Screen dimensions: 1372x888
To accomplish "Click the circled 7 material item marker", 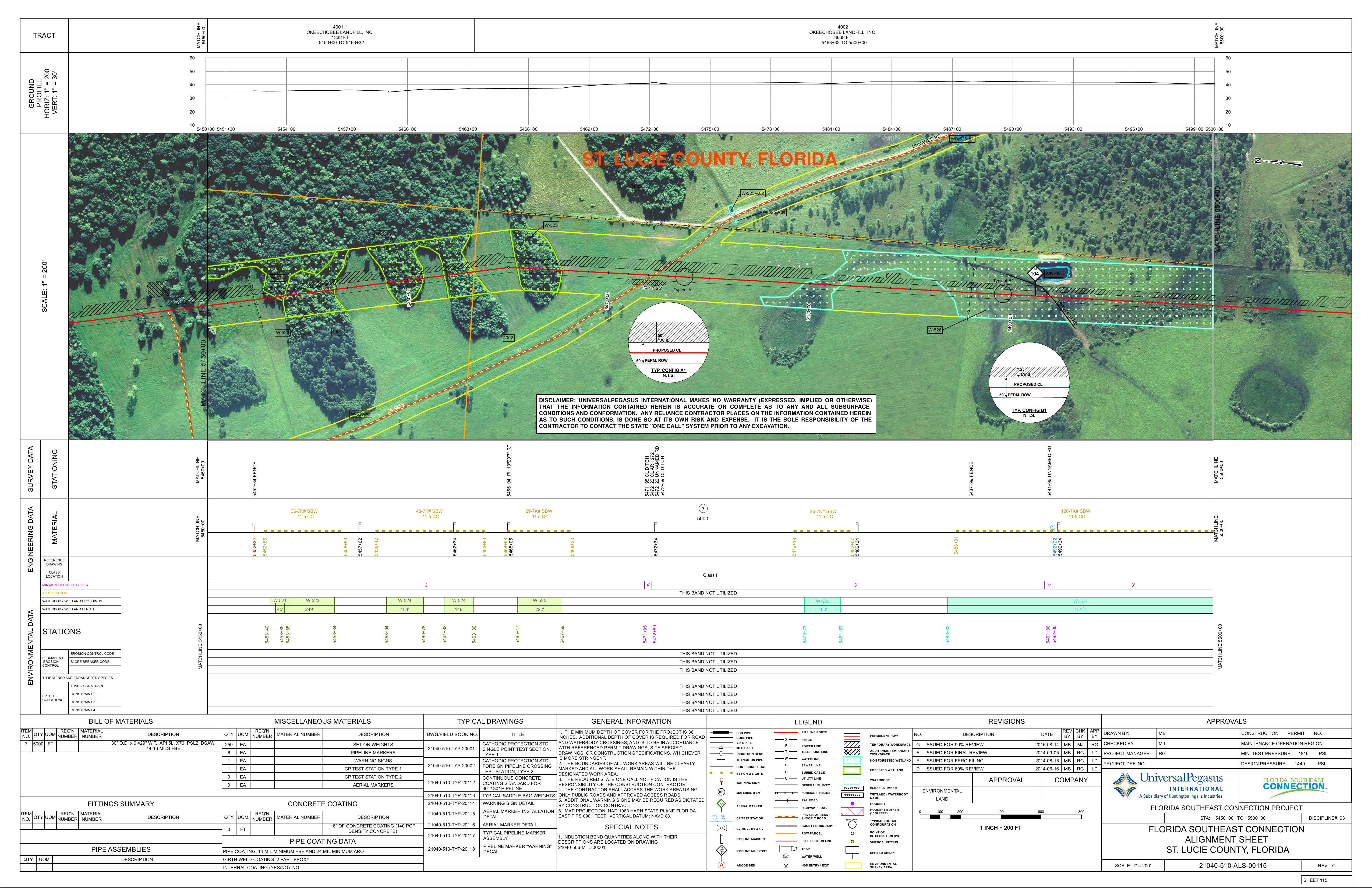I will pos(703,509).
